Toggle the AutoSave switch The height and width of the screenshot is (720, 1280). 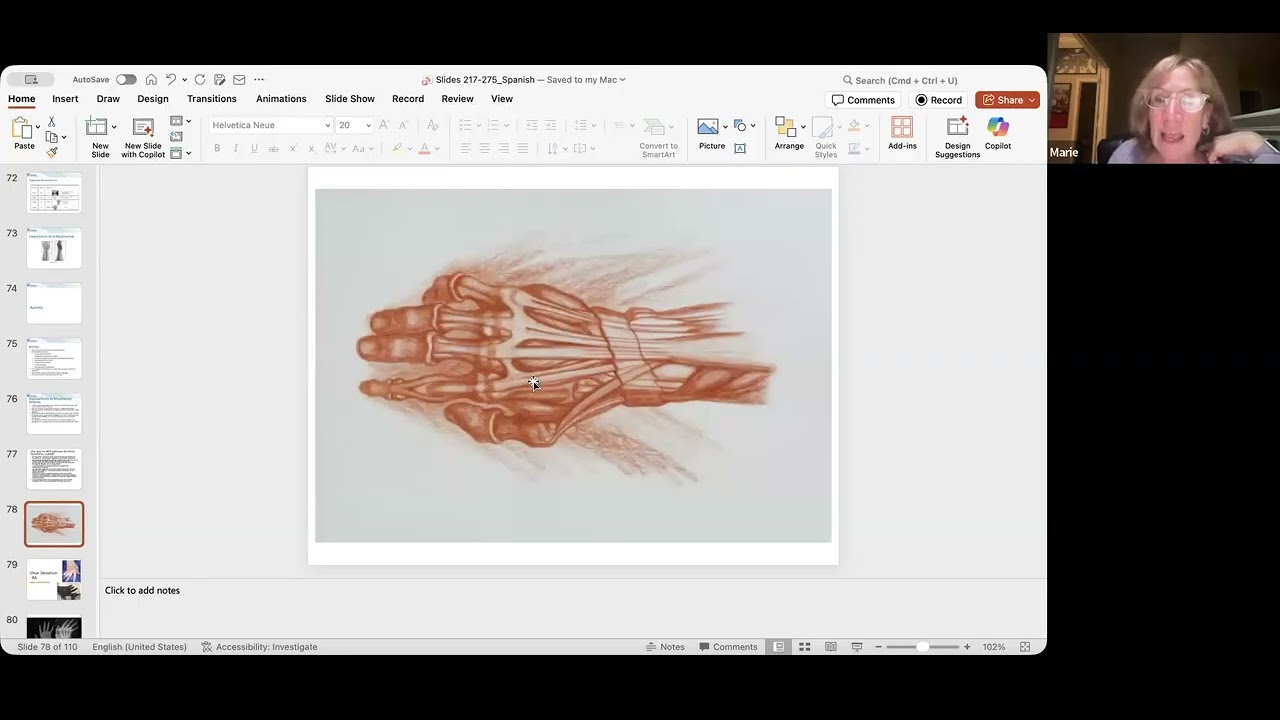(126, 80)
